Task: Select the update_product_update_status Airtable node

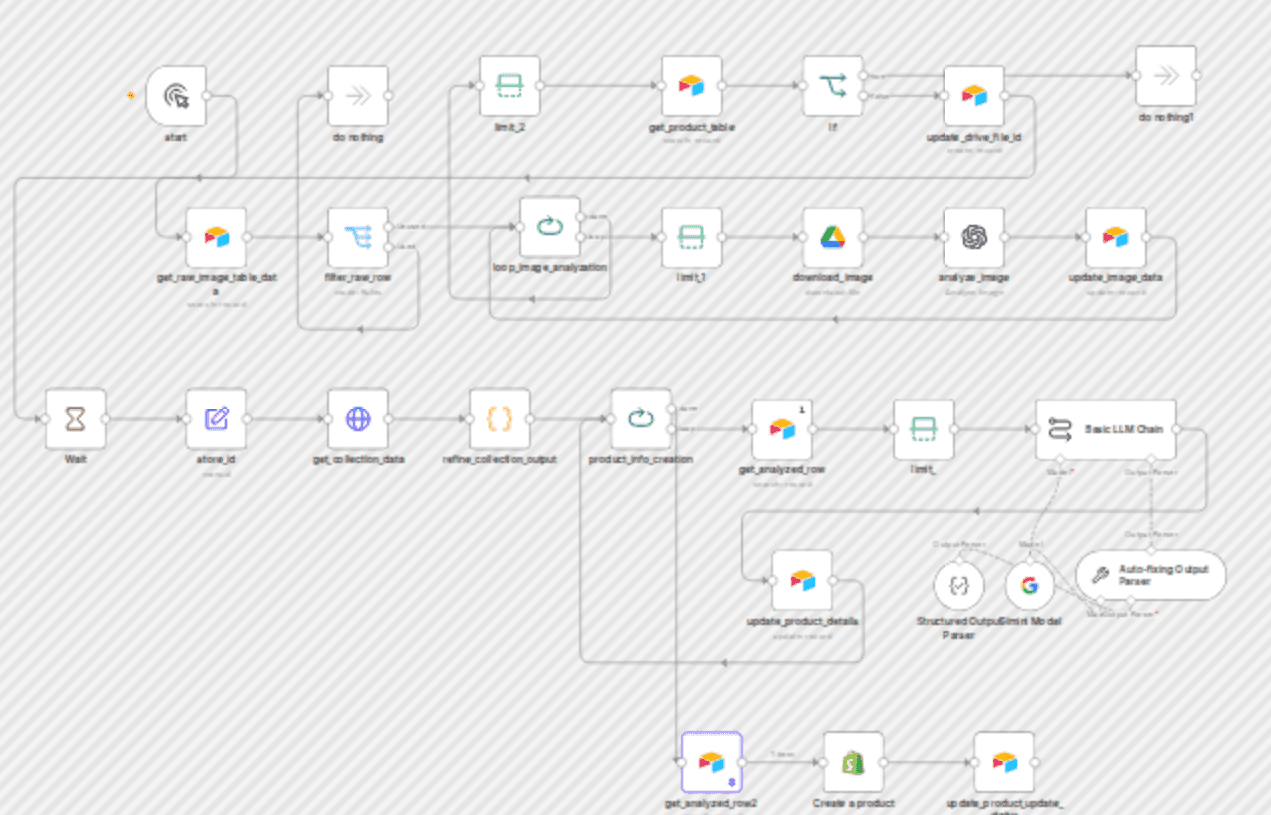Action: 1005,763
